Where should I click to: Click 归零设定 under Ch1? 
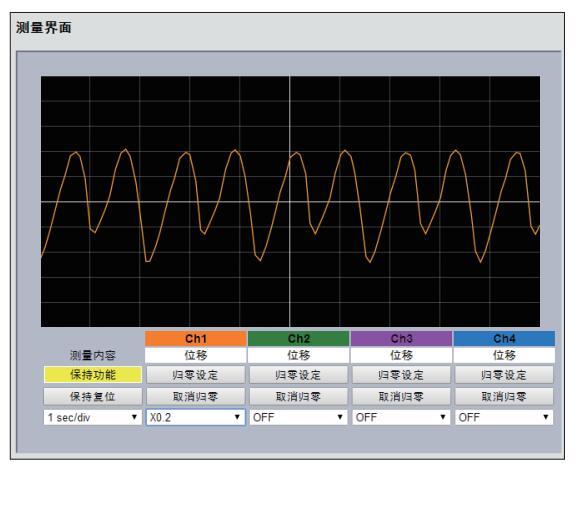click(195, 375)
